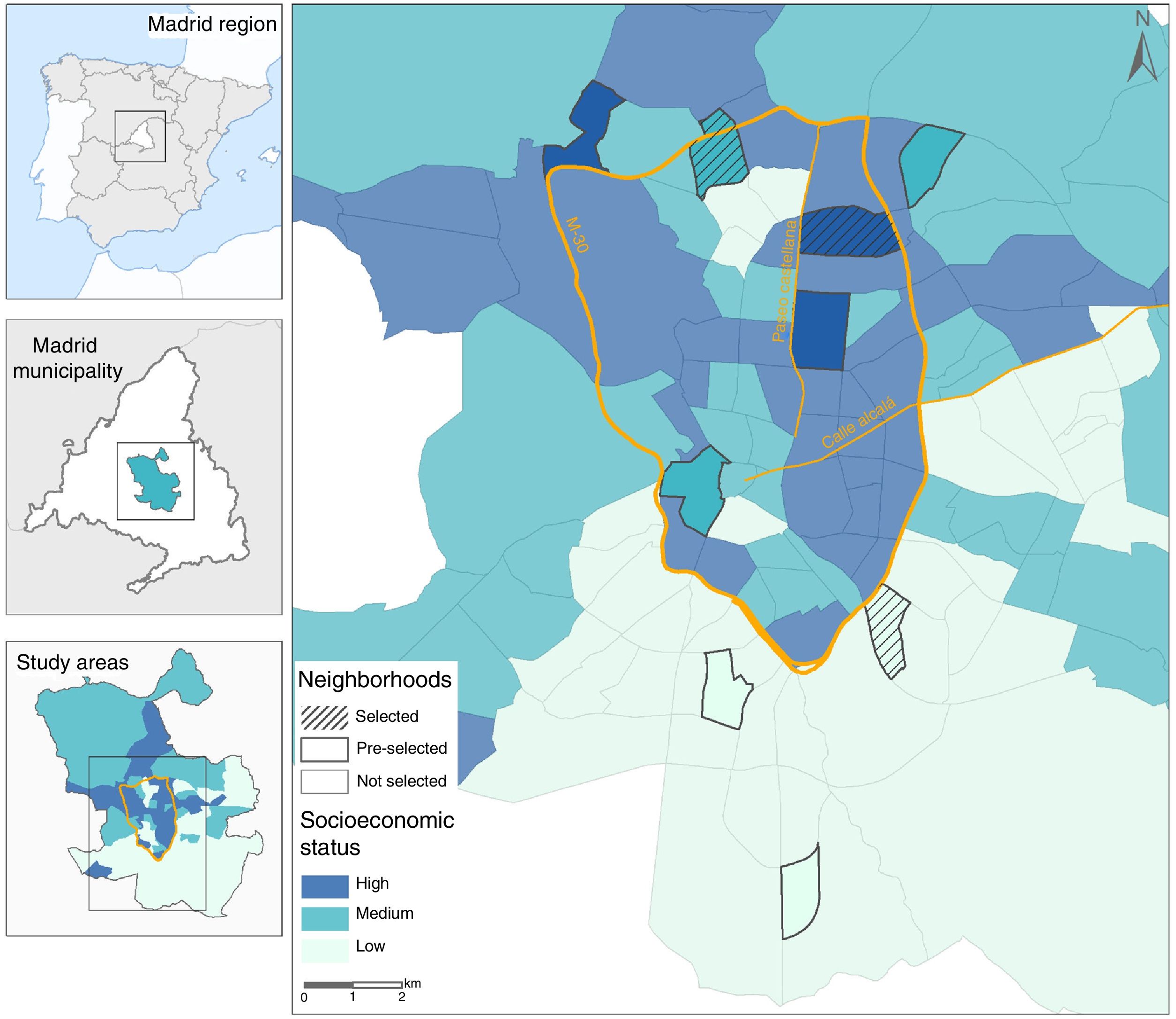Click the Not selected legend box
1176x1019 pixels.
[324, 781]
